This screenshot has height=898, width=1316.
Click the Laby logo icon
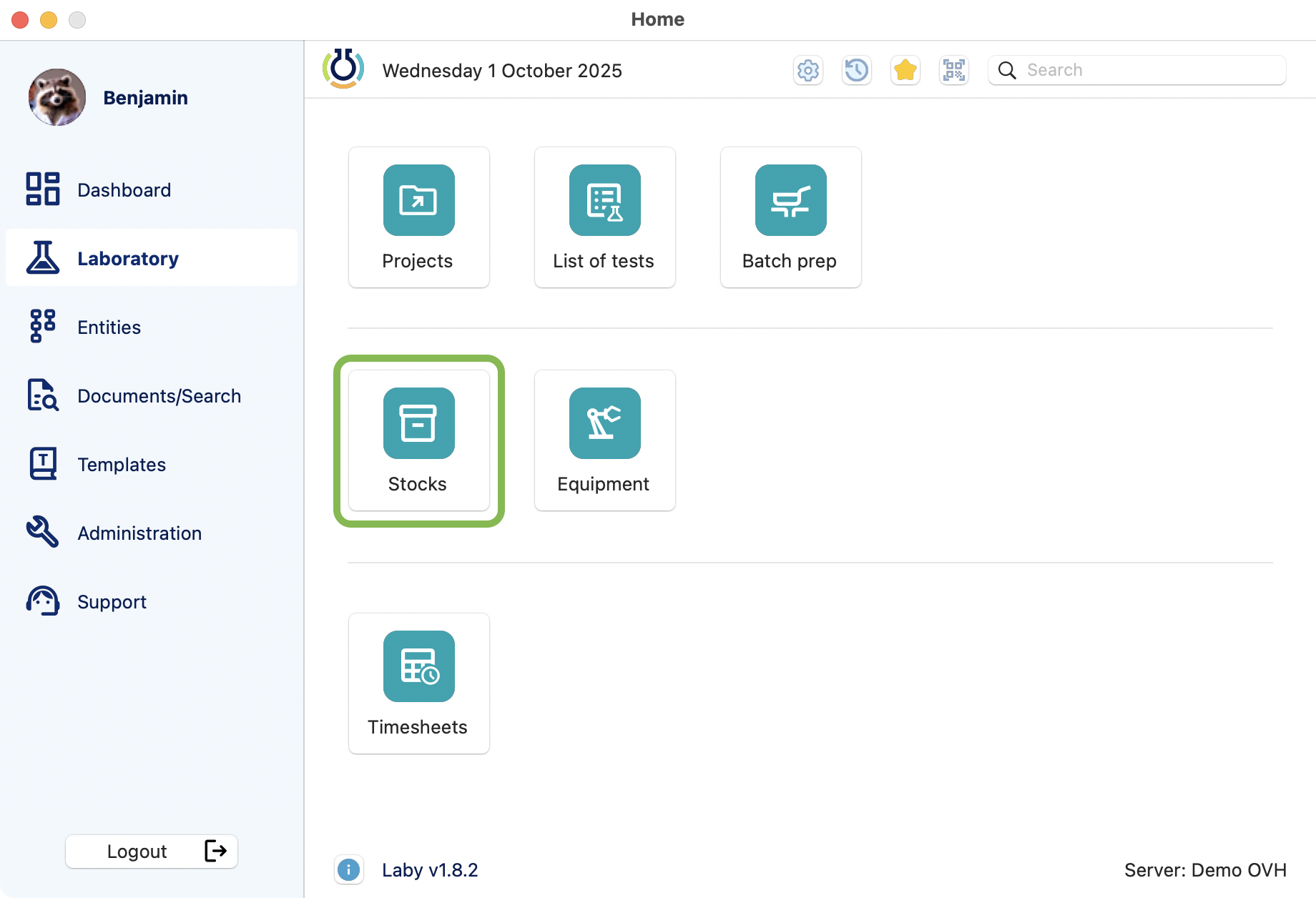tap(343, 69)
